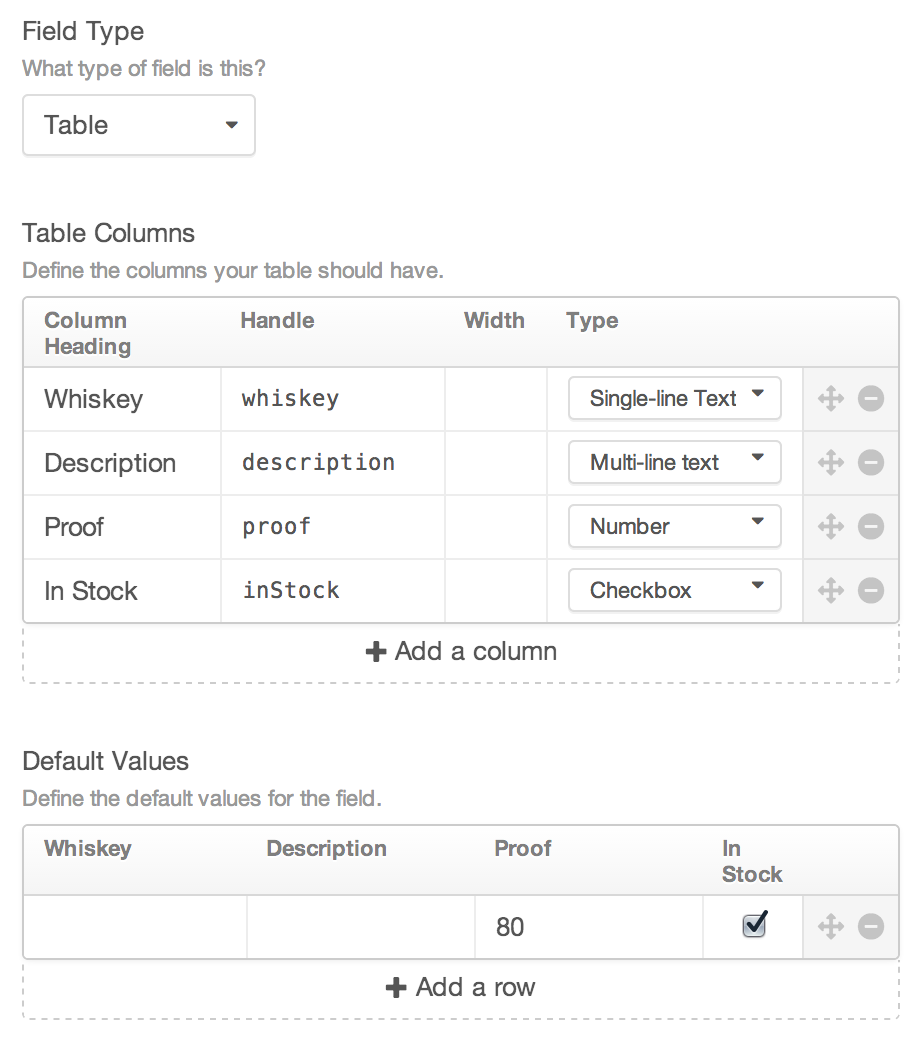Uncheck the In Stock default checkbox
This screenshot has height=1042, width=920.
tap(755, 924)
